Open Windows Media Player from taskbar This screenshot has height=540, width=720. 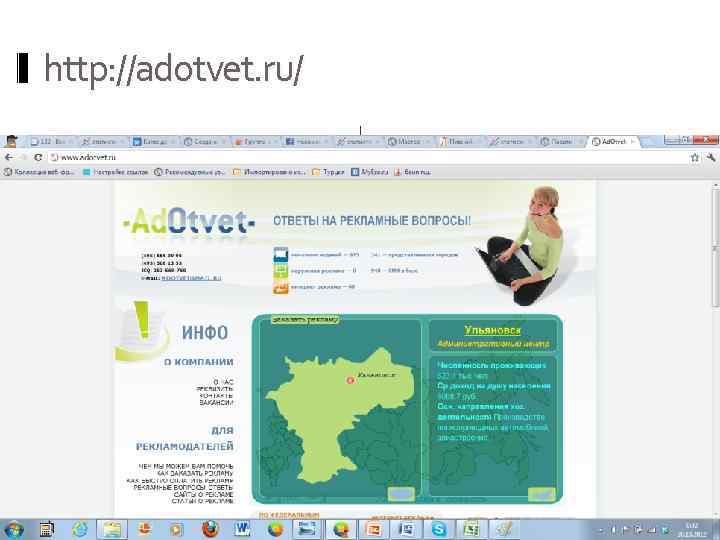[x=176, y=530]
